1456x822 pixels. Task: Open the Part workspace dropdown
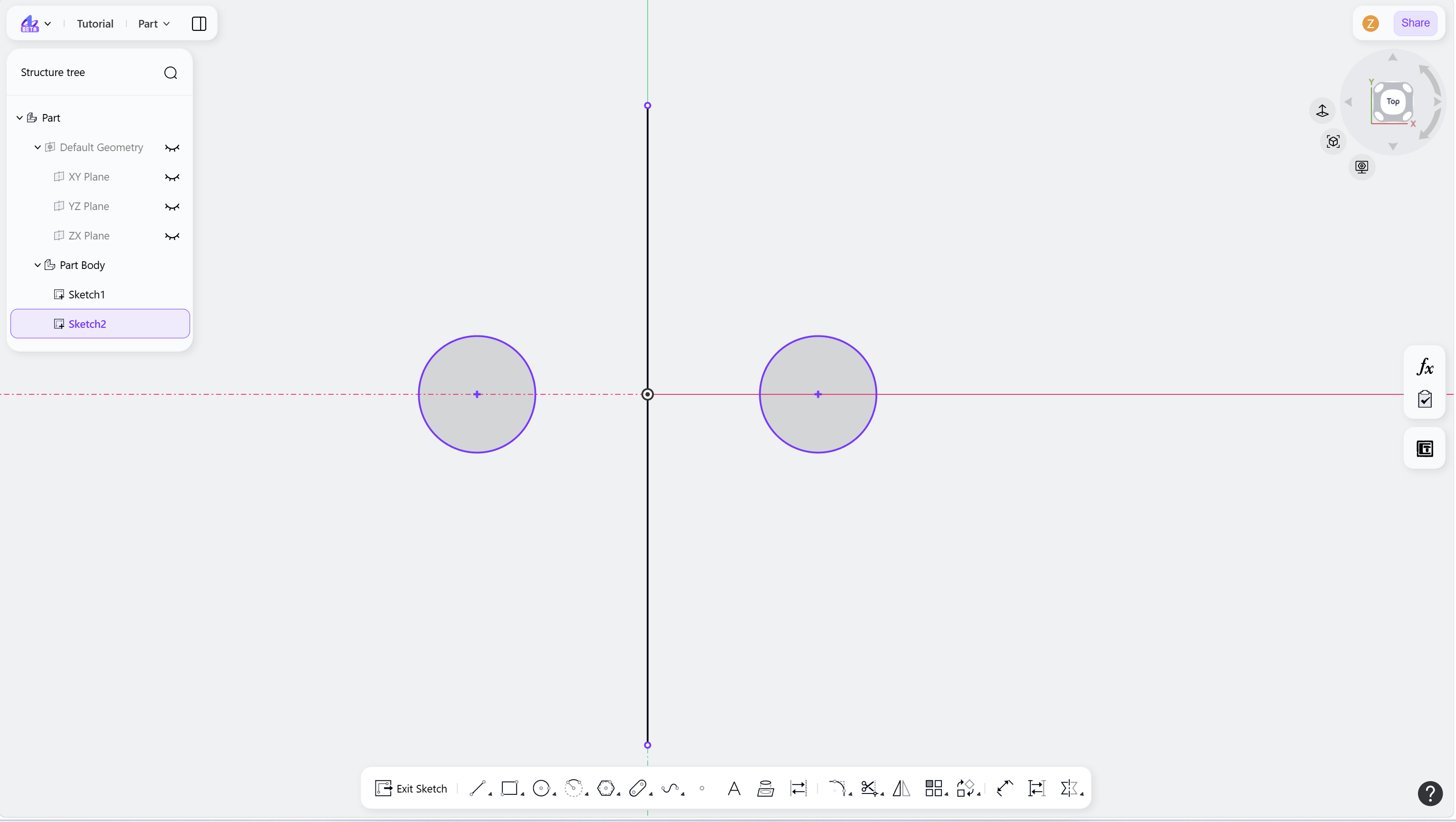point(154,24)
